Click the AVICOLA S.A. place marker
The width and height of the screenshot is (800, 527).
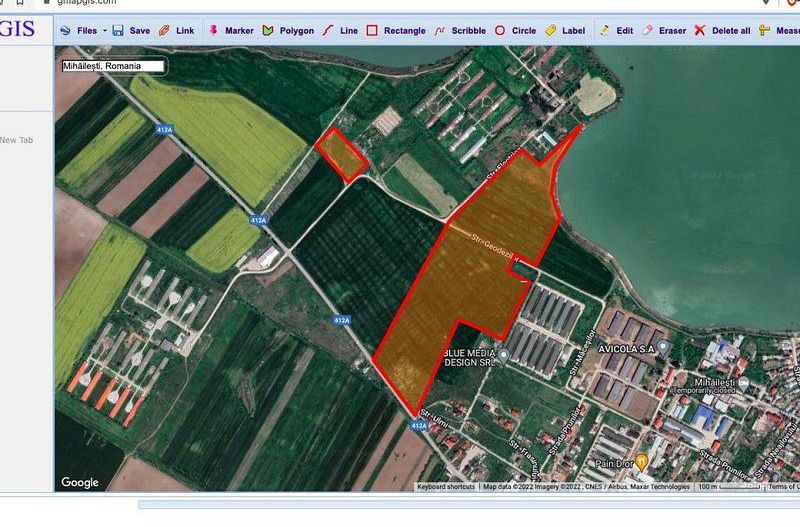[x=662, y=347]
